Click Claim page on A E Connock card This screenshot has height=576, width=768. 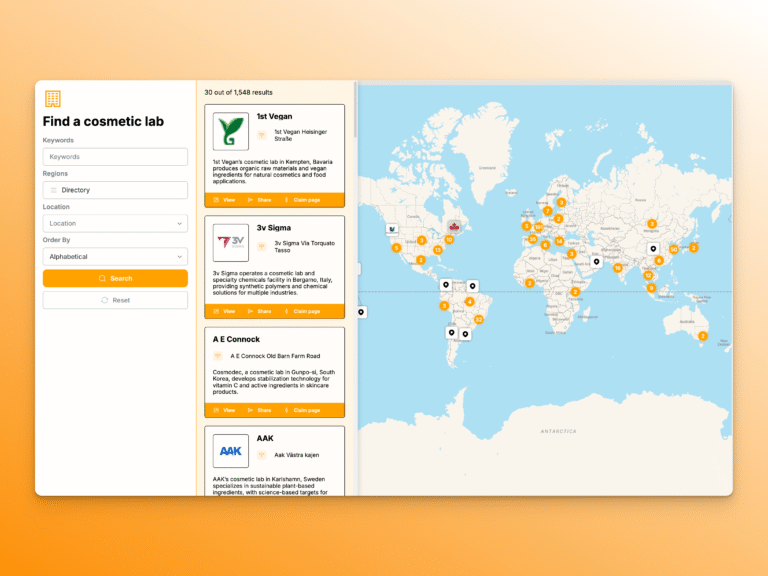[302, 410]
